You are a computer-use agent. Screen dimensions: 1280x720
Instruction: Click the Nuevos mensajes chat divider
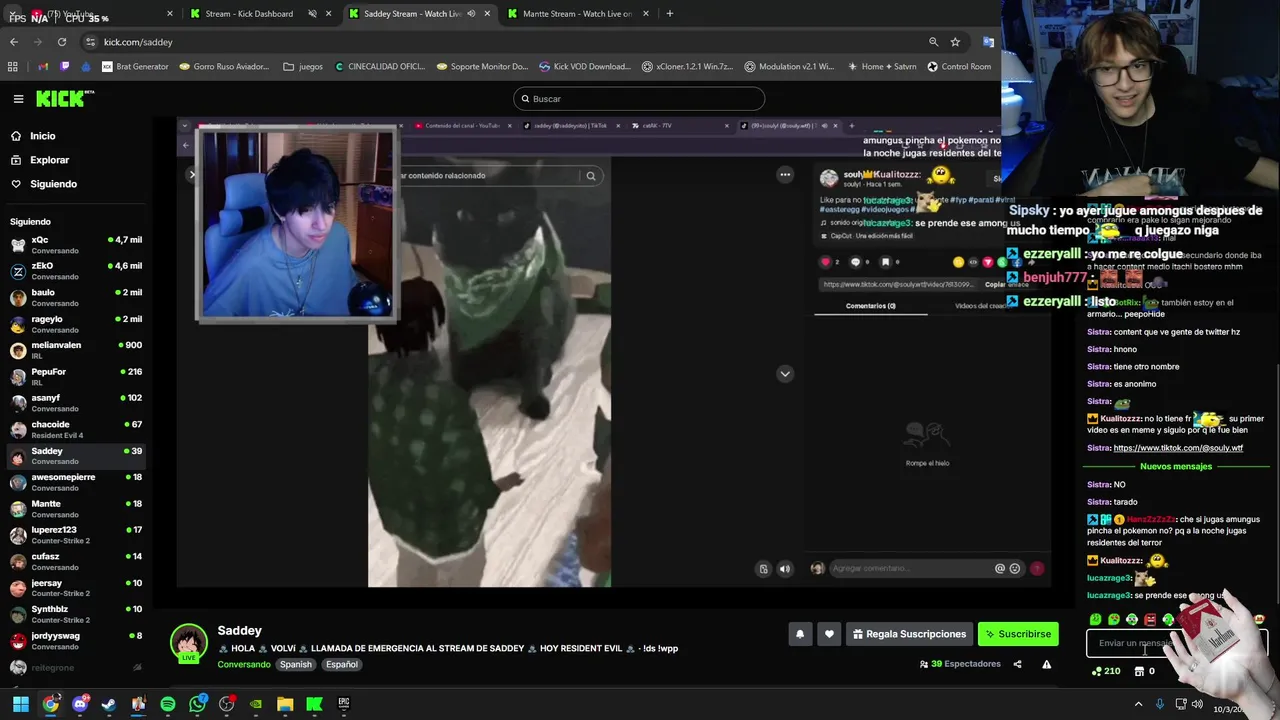point(1176,466)
